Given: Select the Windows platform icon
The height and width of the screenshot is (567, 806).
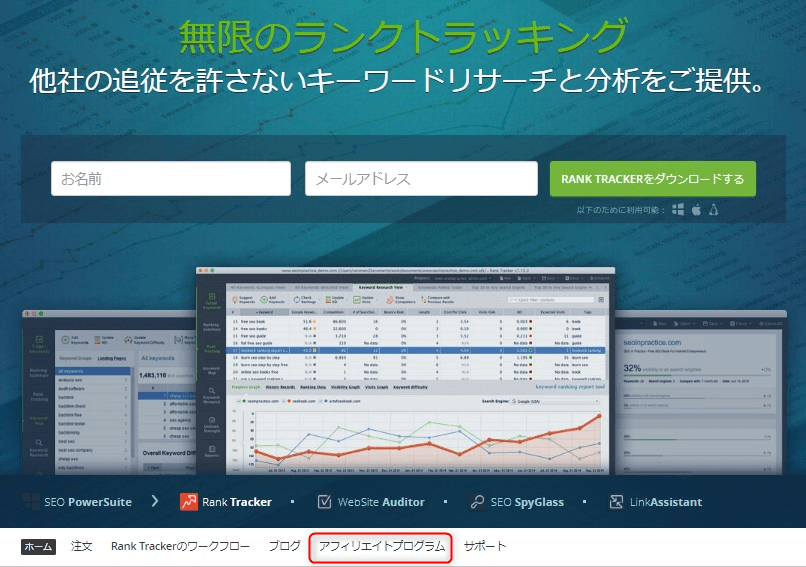Looking at the screenshot, I should (678, 209).
